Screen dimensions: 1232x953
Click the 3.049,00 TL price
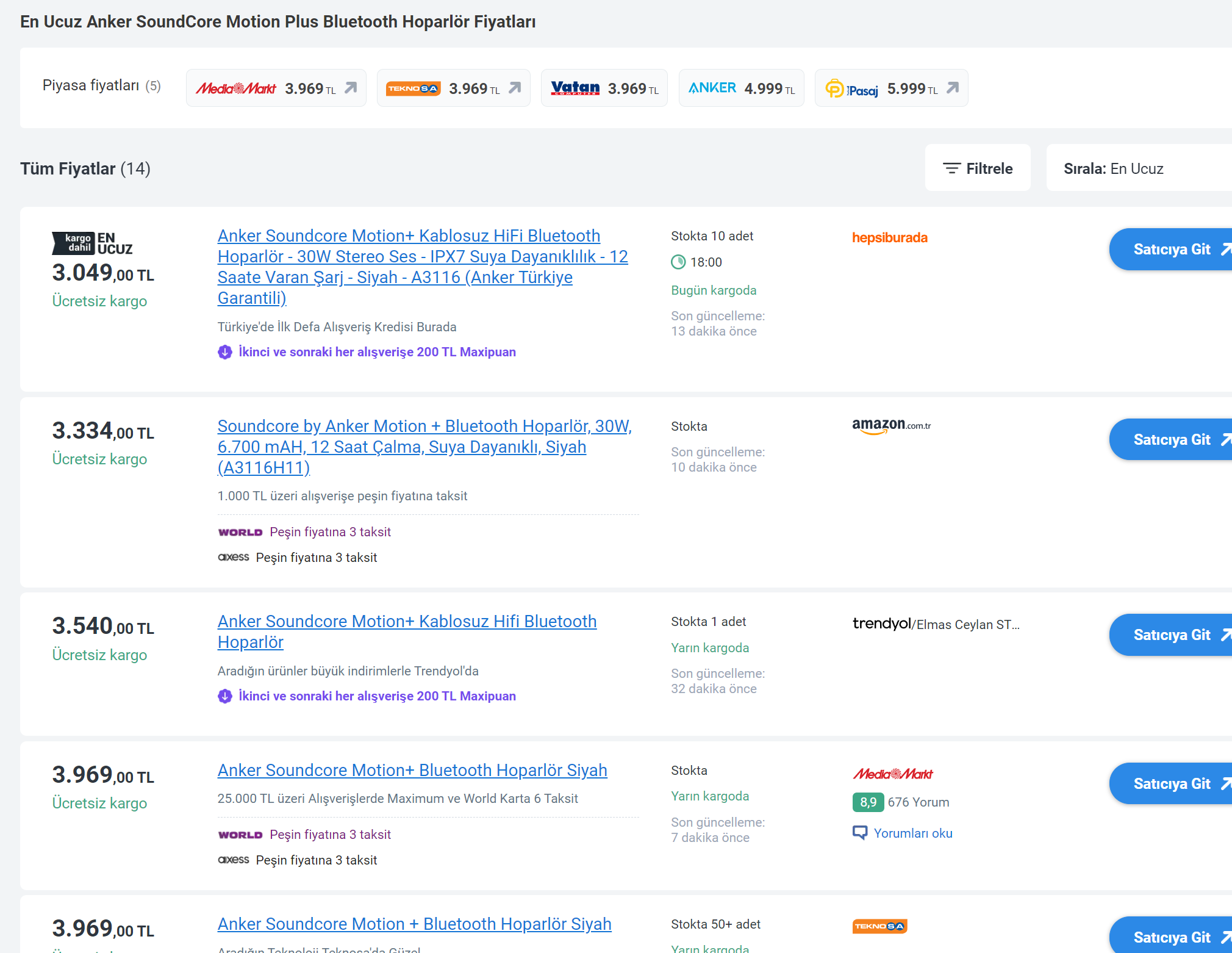click(103, 273)
